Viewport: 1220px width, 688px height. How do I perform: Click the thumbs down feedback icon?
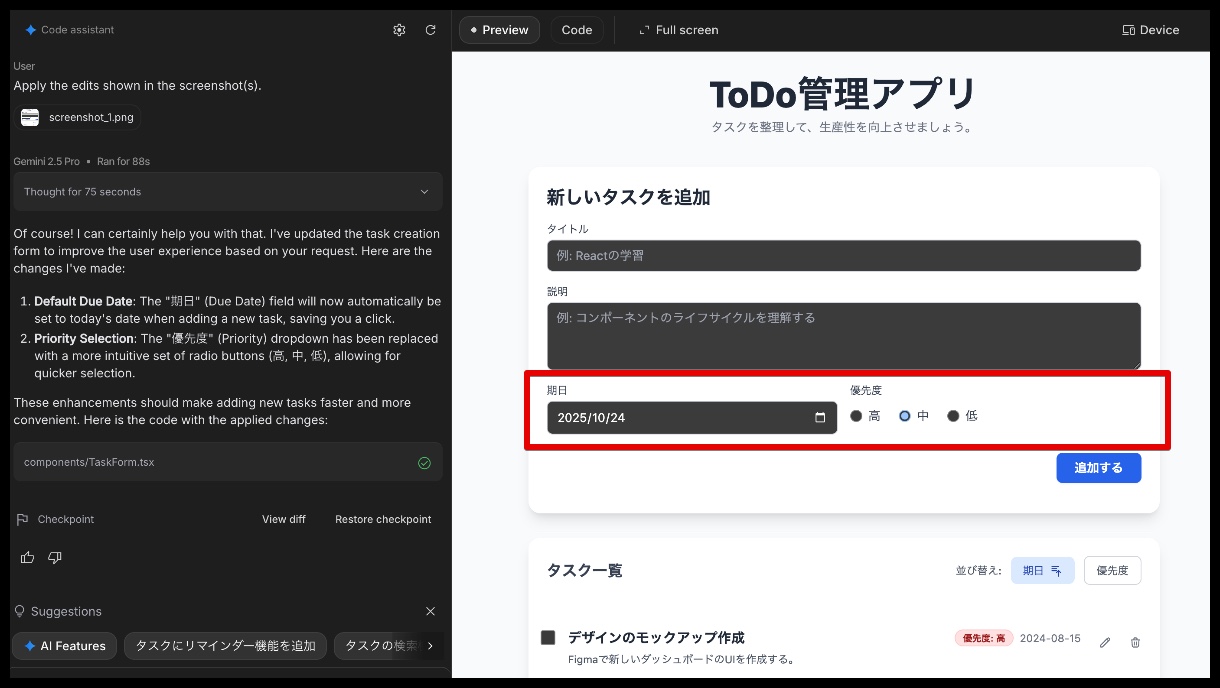pyautogui.click(x=55, y=557)
